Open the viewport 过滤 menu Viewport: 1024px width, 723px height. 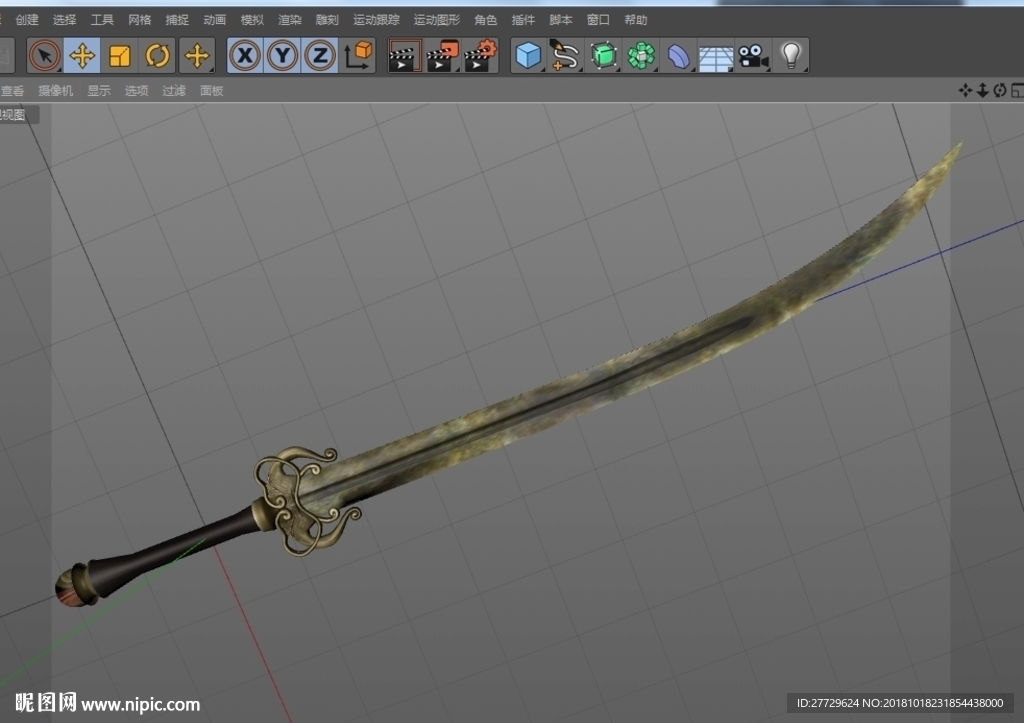(x=174, y=91)
